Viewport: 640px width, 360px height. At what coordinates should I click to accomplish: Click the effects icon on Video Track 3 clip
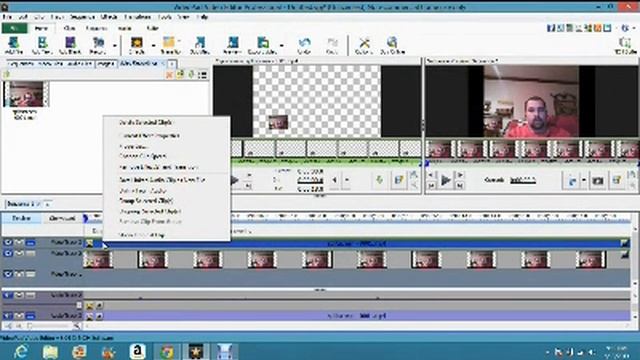pyautogui.click(x=89, y=244)
